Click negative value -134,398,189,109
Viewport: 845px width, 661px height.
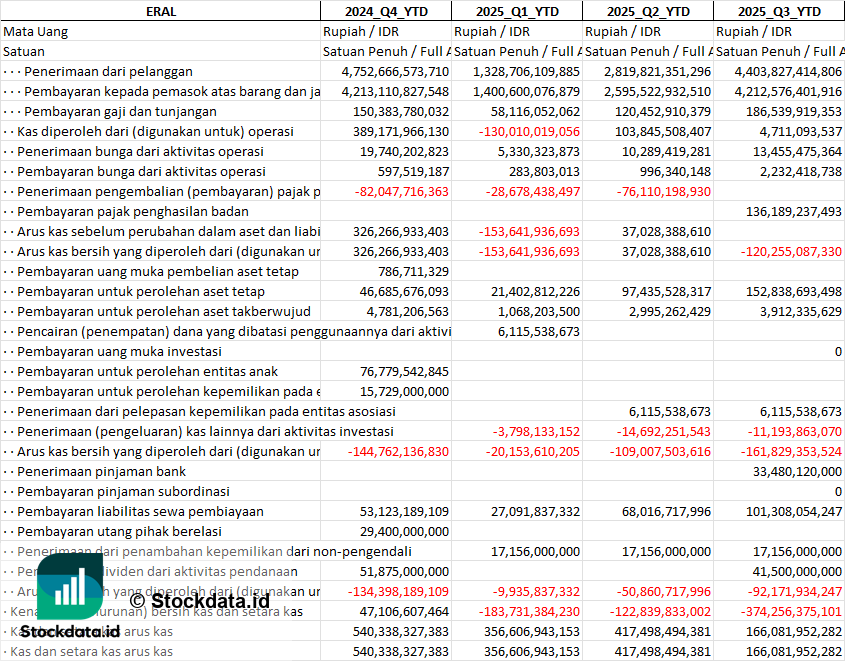(398, 592)
